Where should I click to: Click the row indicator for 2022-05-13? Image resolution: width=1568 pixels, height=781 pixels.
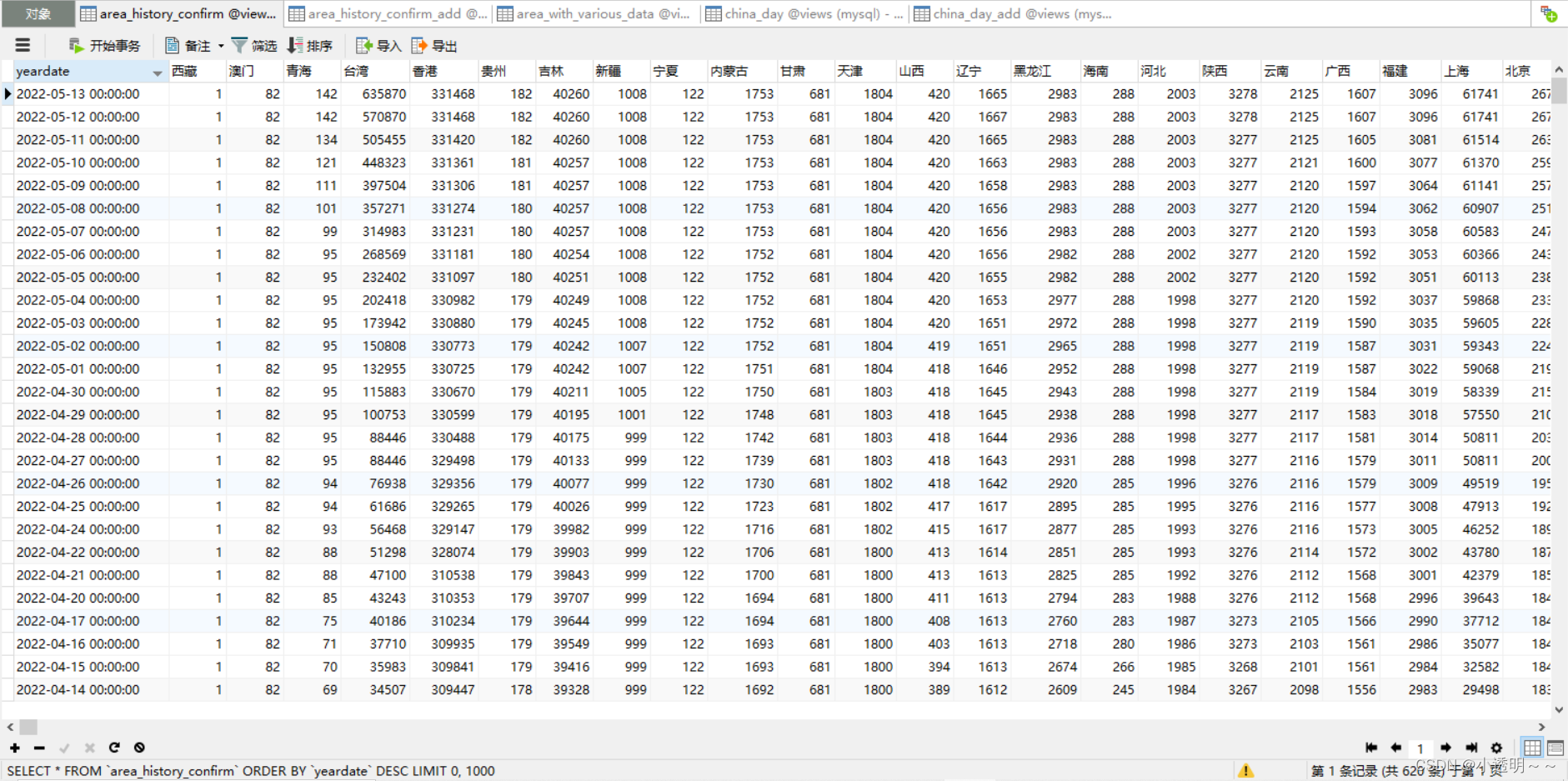(x=7, y=94)
